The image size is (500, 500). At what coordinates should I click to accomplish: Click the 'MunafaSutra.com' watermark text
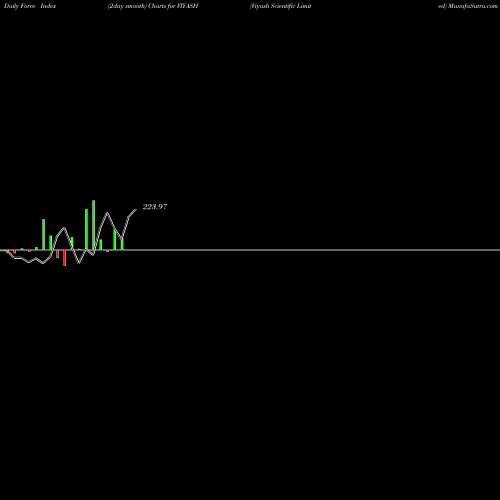pos(473,6)
